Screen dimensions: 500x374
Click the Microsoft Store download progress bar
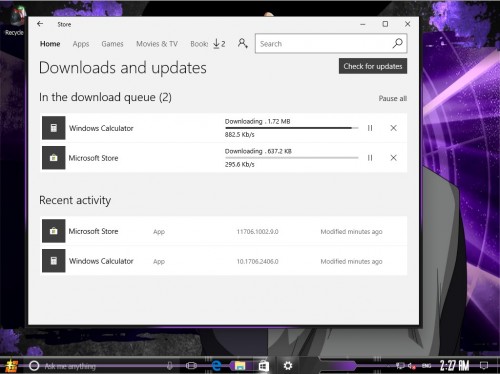[x=292, y=158]
